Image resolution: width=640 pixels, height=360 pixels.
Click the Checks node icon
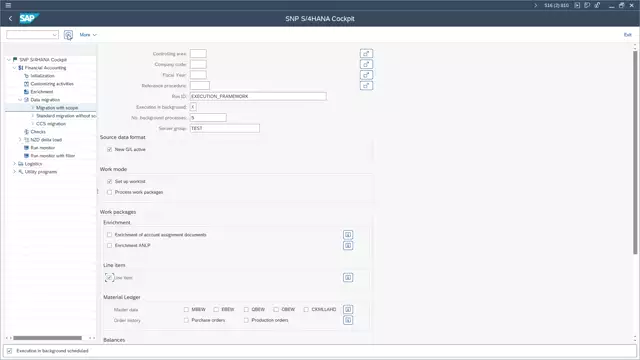(27, 132)
